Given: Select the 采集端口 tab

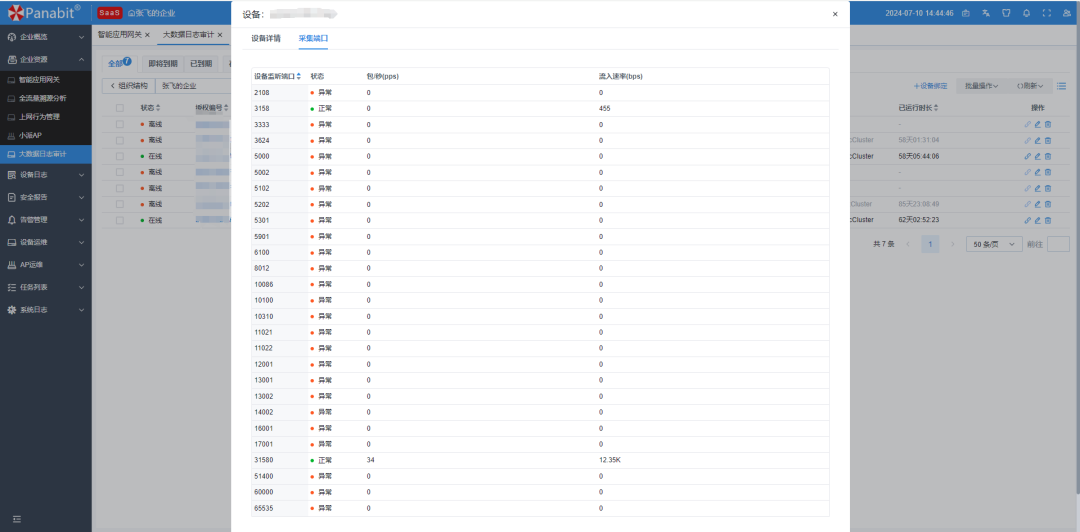Looking at the screenshot, I should click(x=313, y=39).
